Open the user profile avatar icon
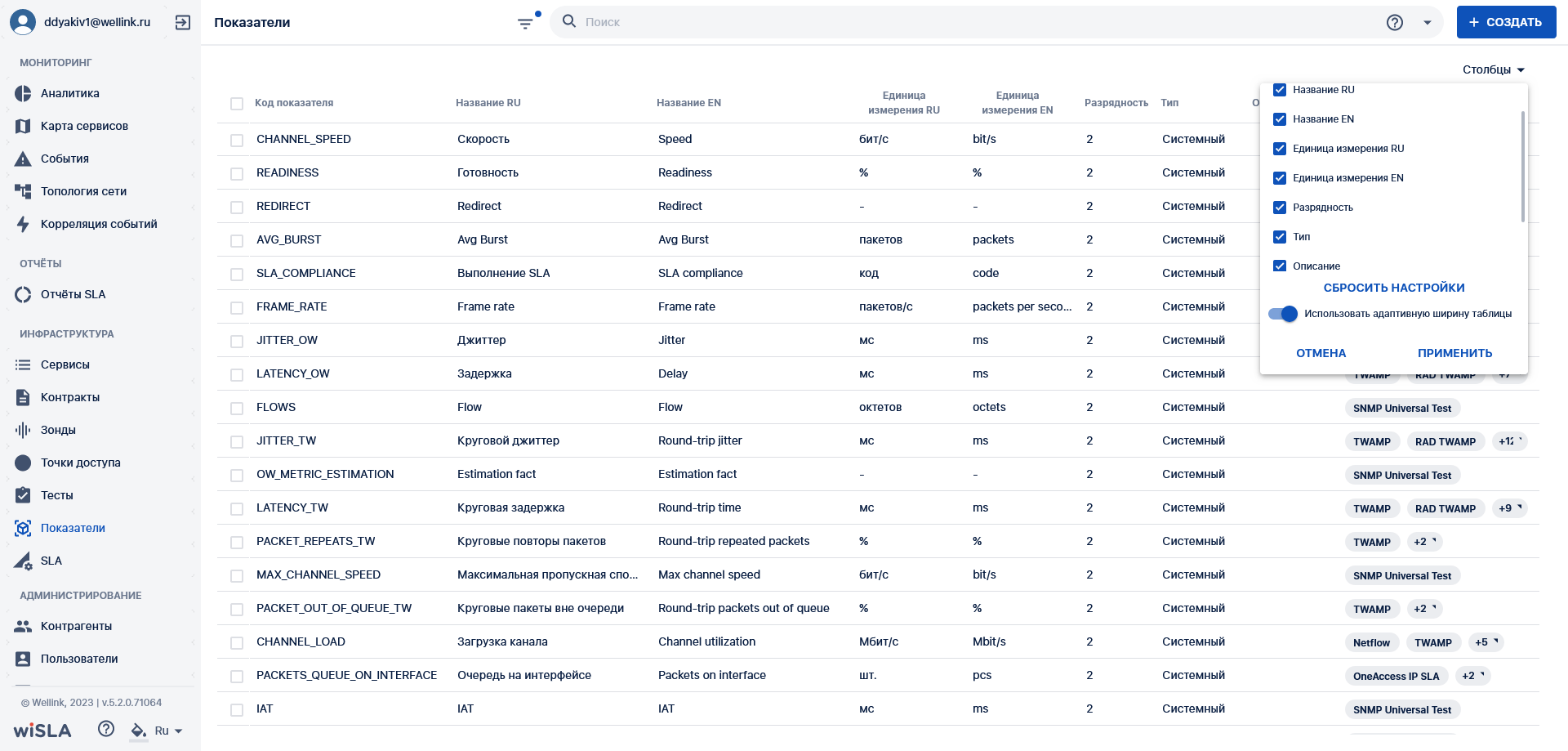The height and width of the screenshot is (751, 1568). click(x=23, y=22)
